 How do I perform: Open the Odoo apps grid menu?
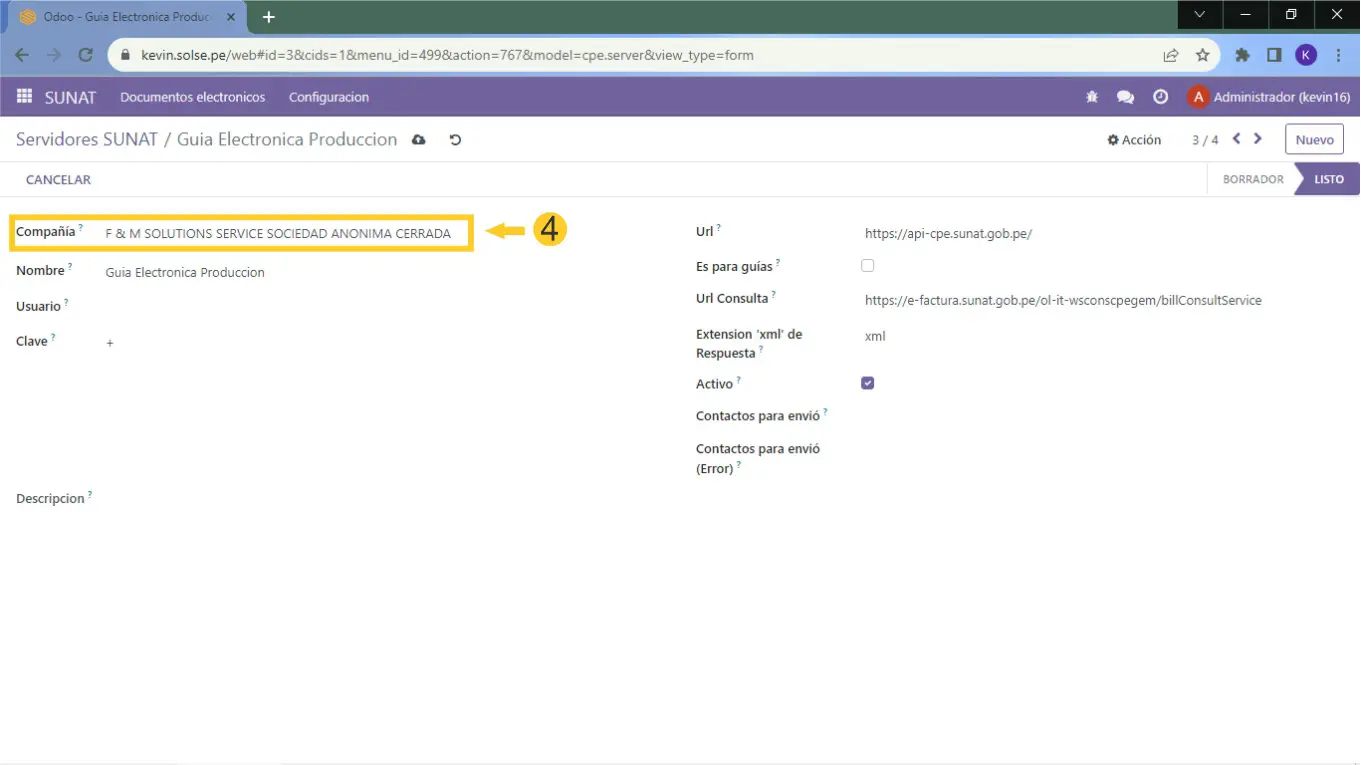24,97
